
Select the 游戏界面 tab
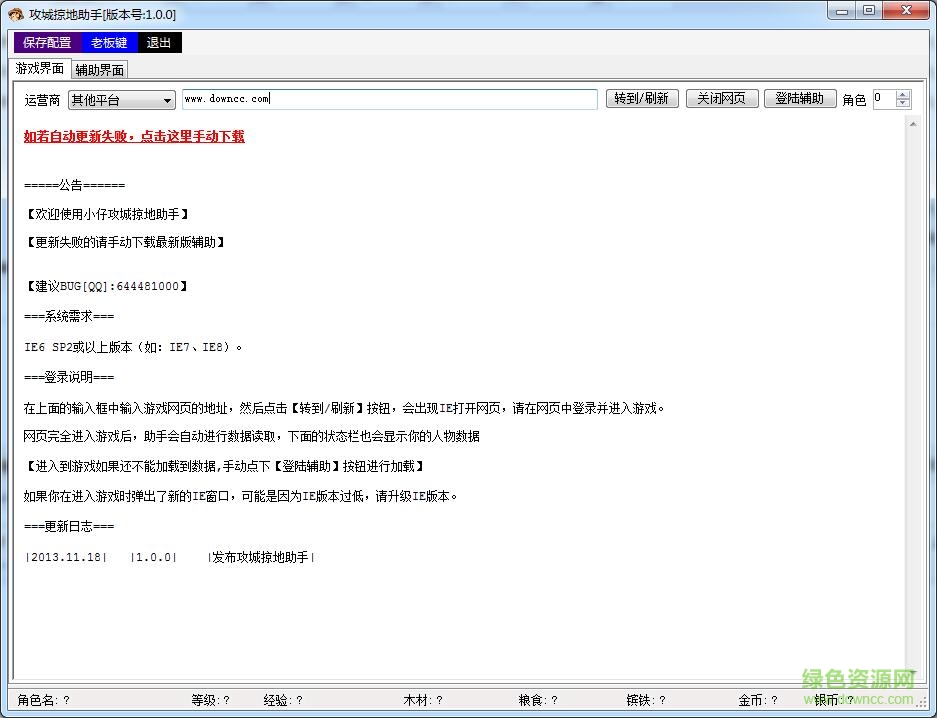[x=38, y=69]
